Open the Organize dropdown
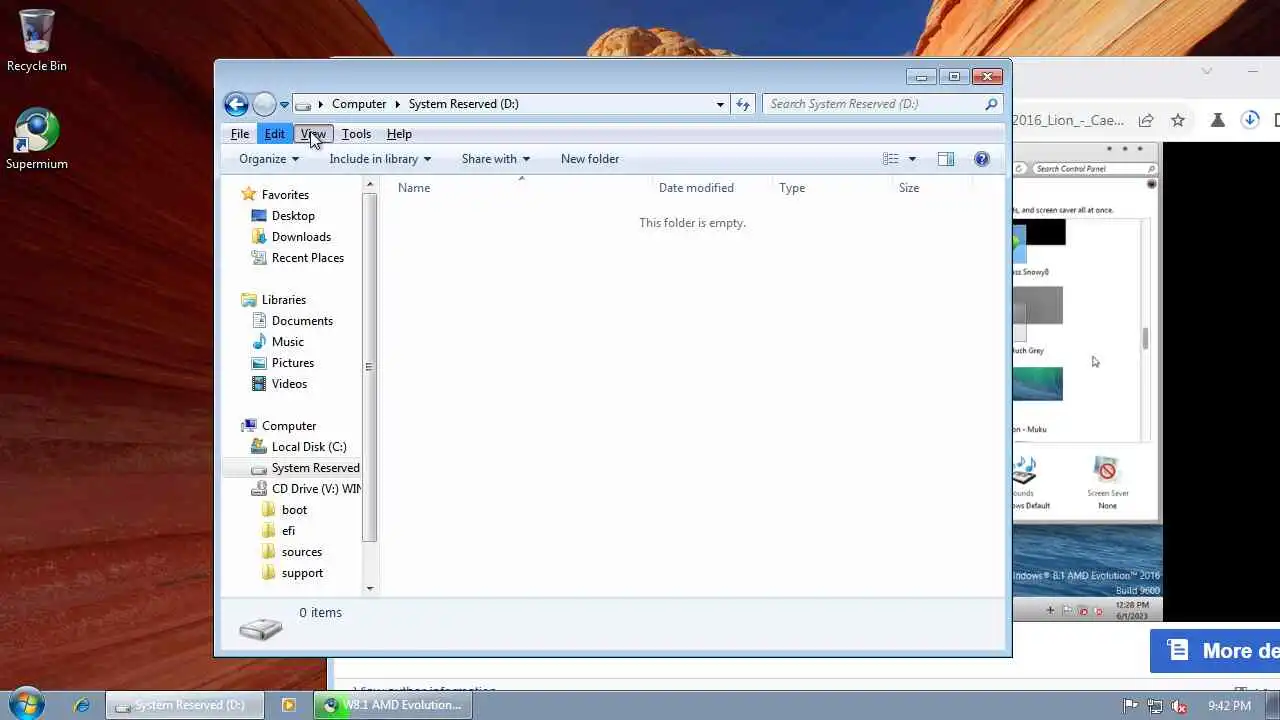Image resolution: width=1280 pixels, height=720 pixels. coord(269,159)
